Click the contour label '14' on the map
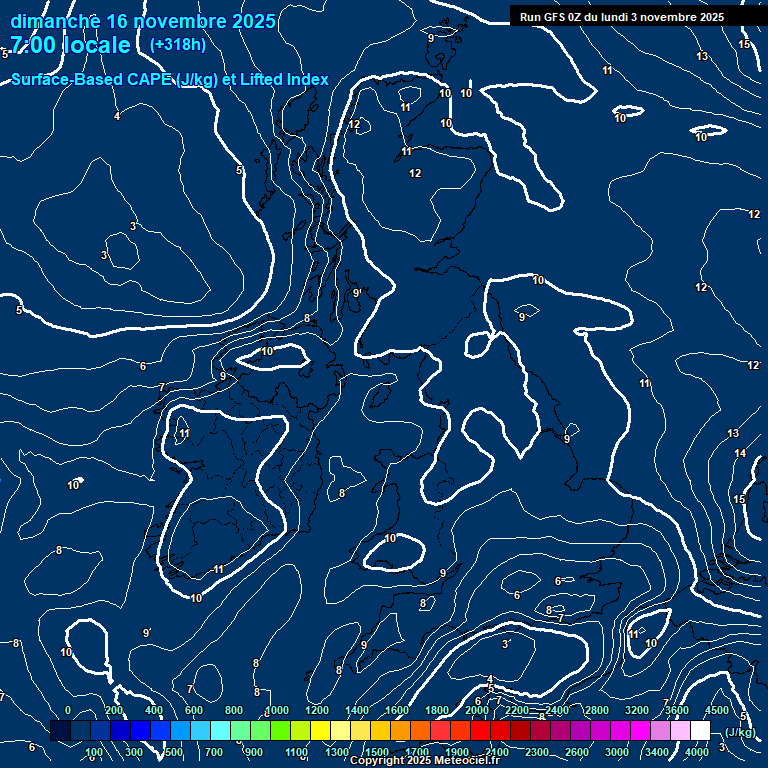 [x=740, y=454]
